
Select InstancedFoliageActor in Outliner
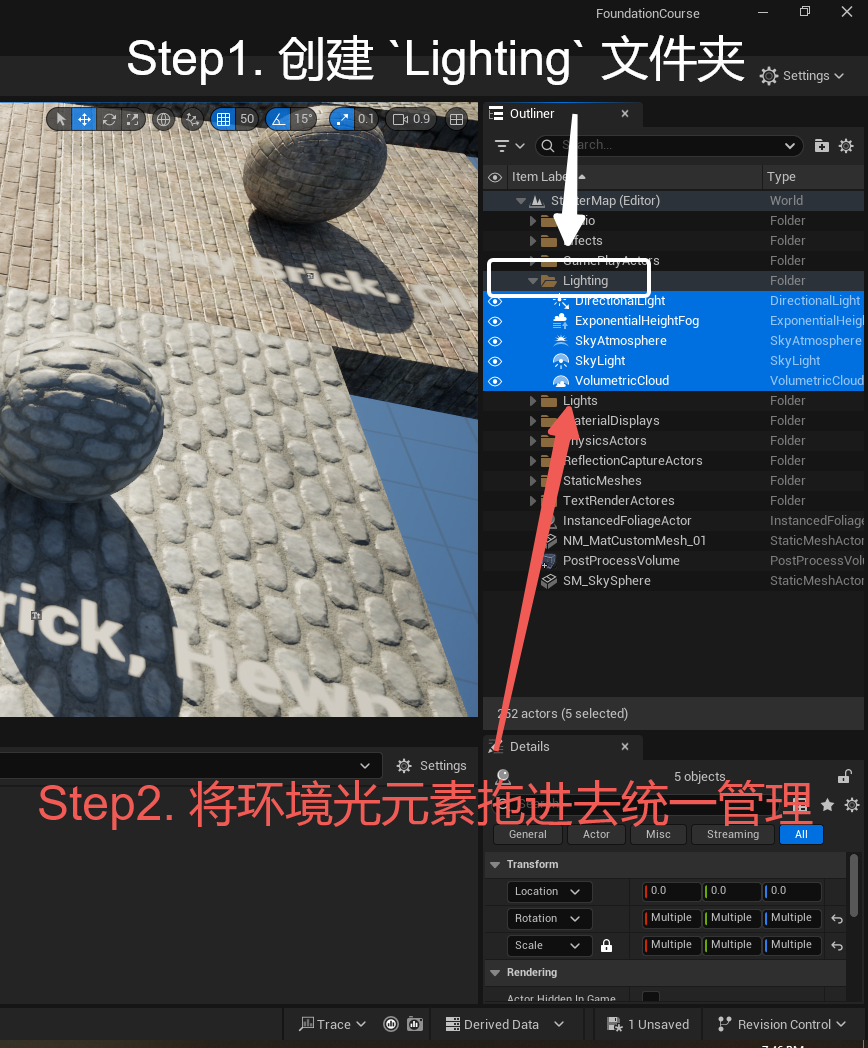(x=627, y=521)
